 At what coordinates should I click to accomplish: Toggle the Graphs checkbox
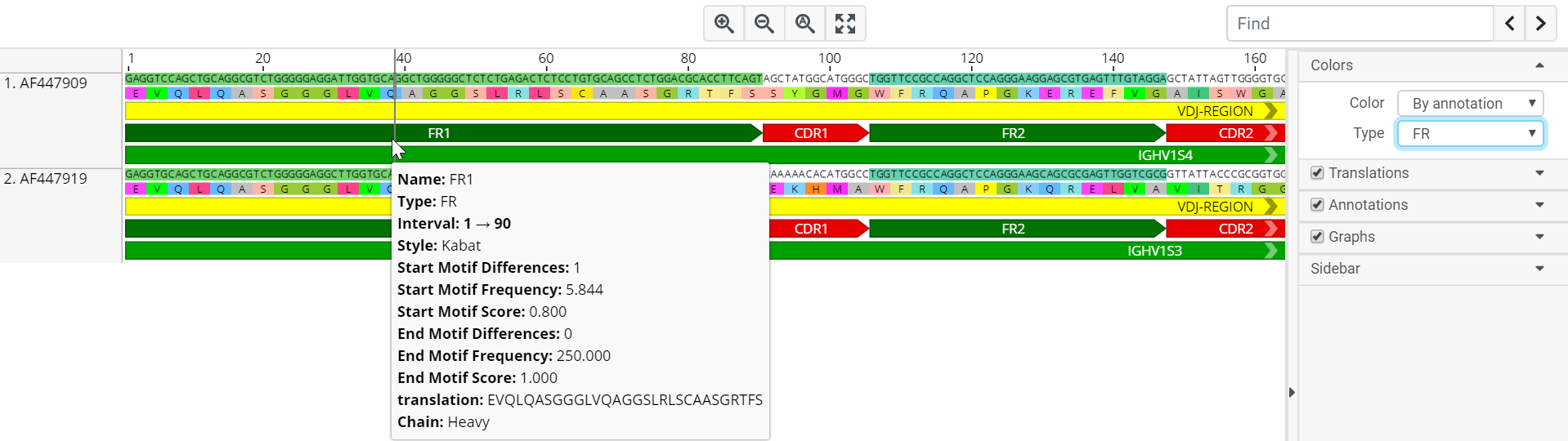(1317, 237)
